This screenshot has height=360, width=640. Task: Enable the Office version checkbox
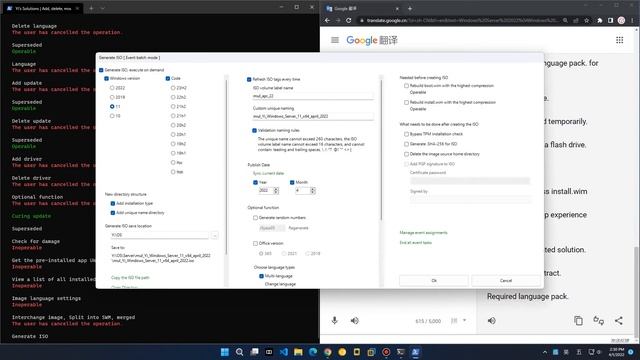(x=256, y=244)
